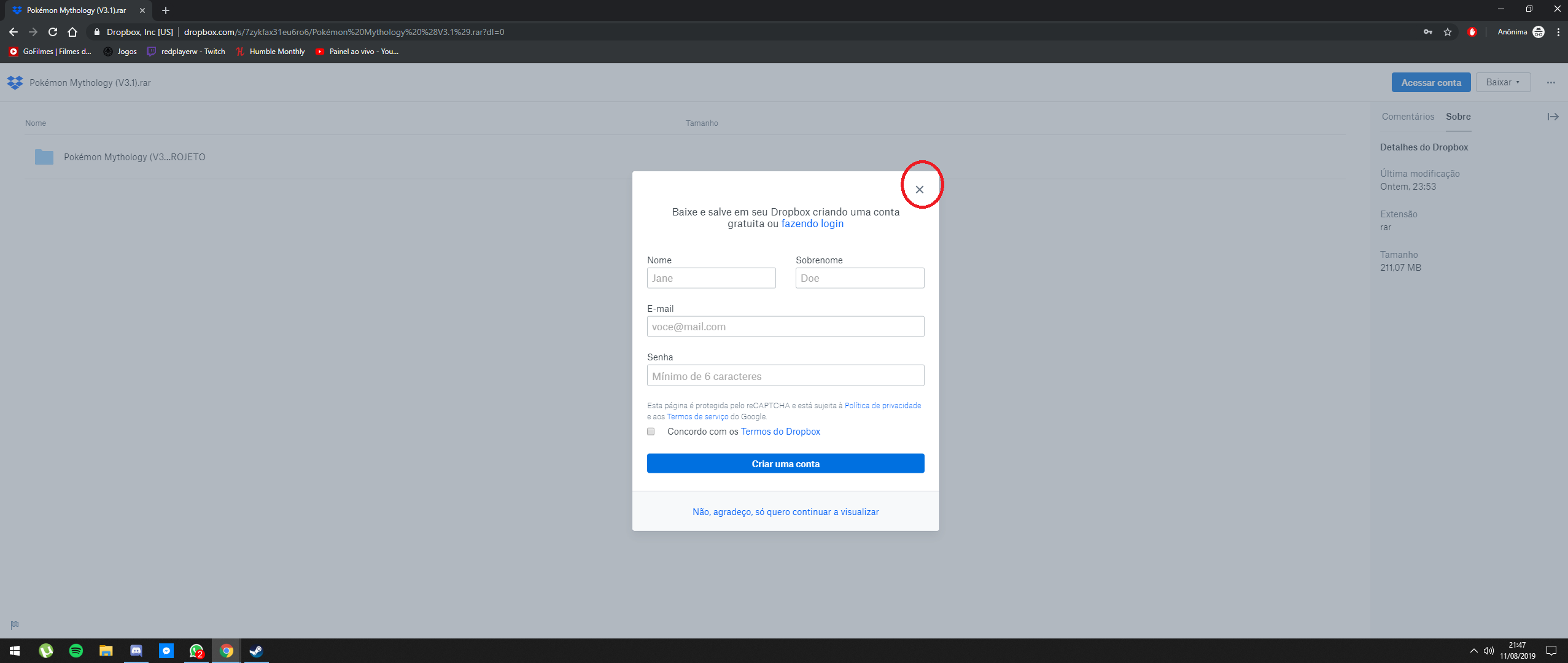Open Política de privacidade link

(883, 406)
